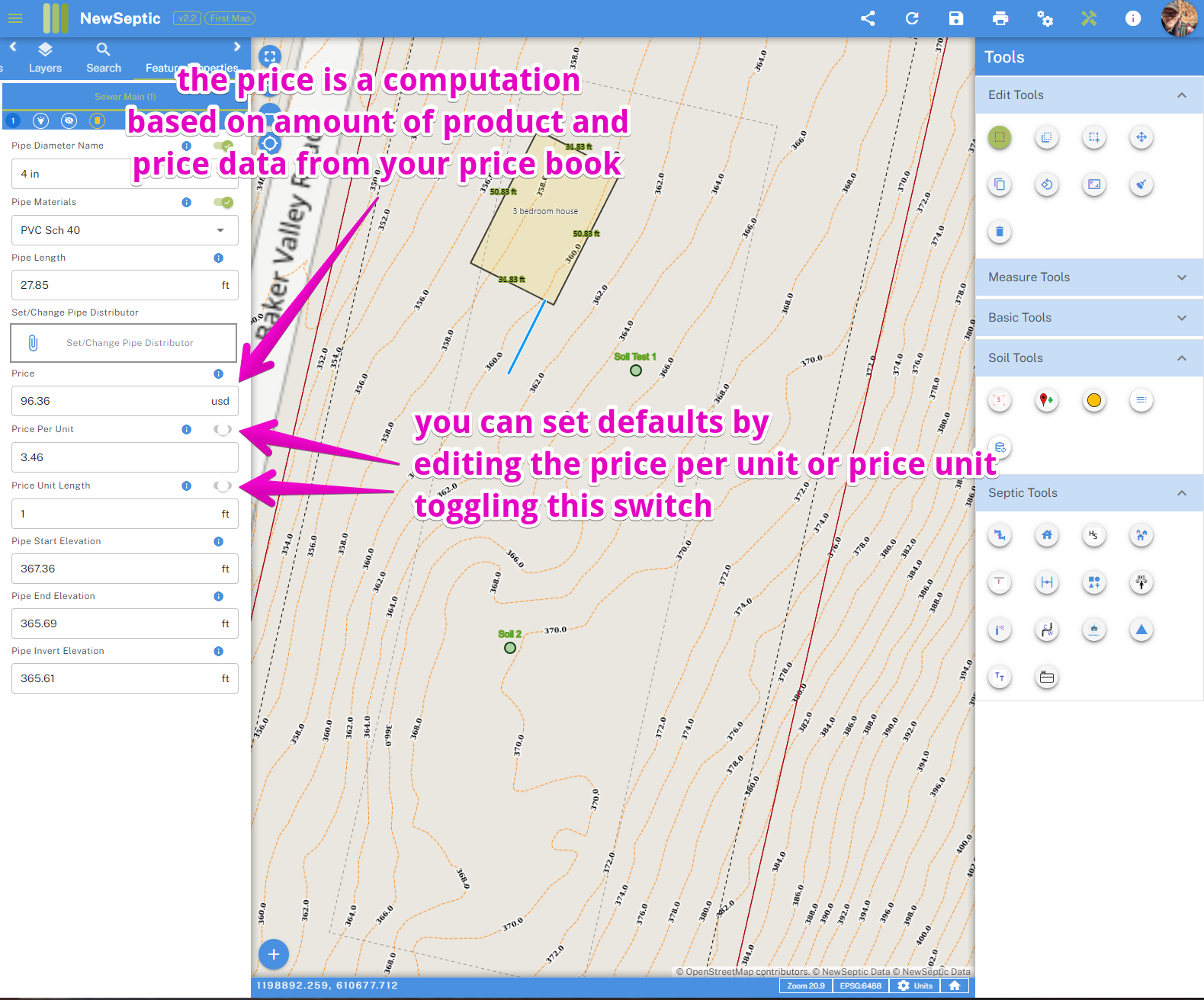
Task: Click the info icon beside Price label
Action: click(219, 374)
